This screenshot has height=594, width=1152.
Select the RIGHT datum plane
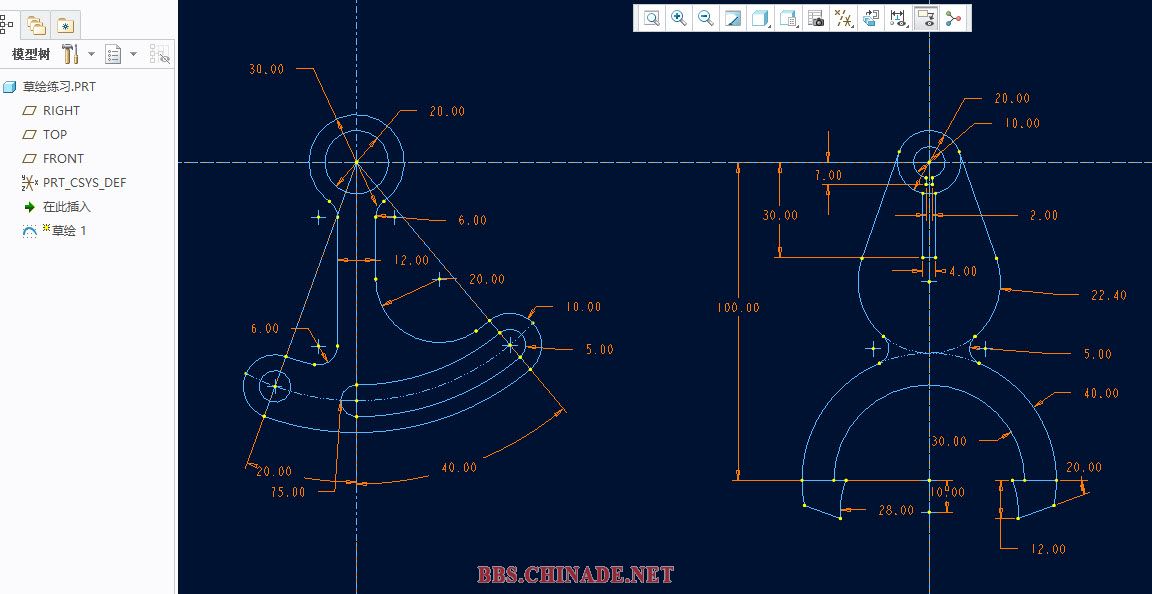(61, 110)
